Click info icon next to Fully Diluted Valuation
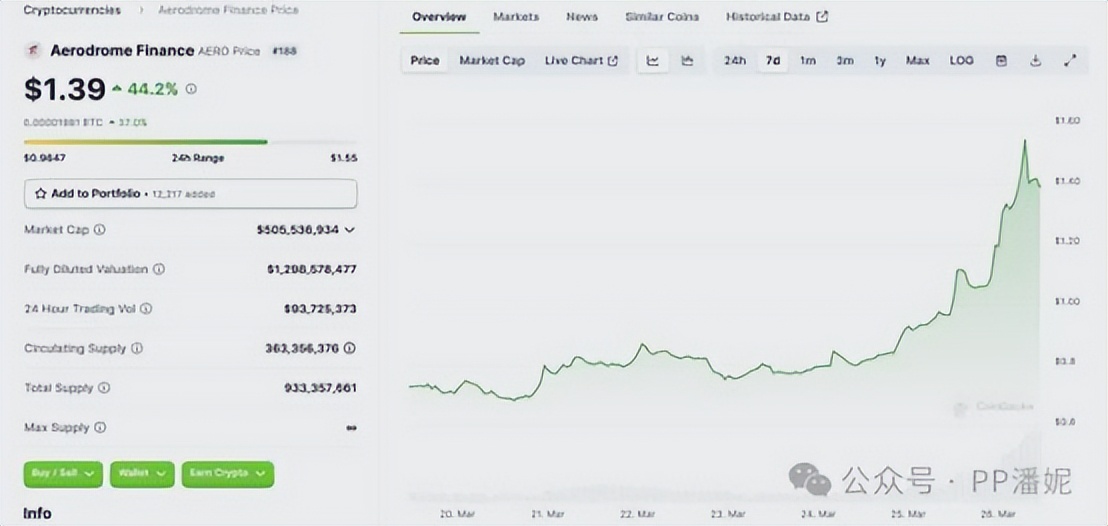The image size is (1108, 526). point(159,269)
